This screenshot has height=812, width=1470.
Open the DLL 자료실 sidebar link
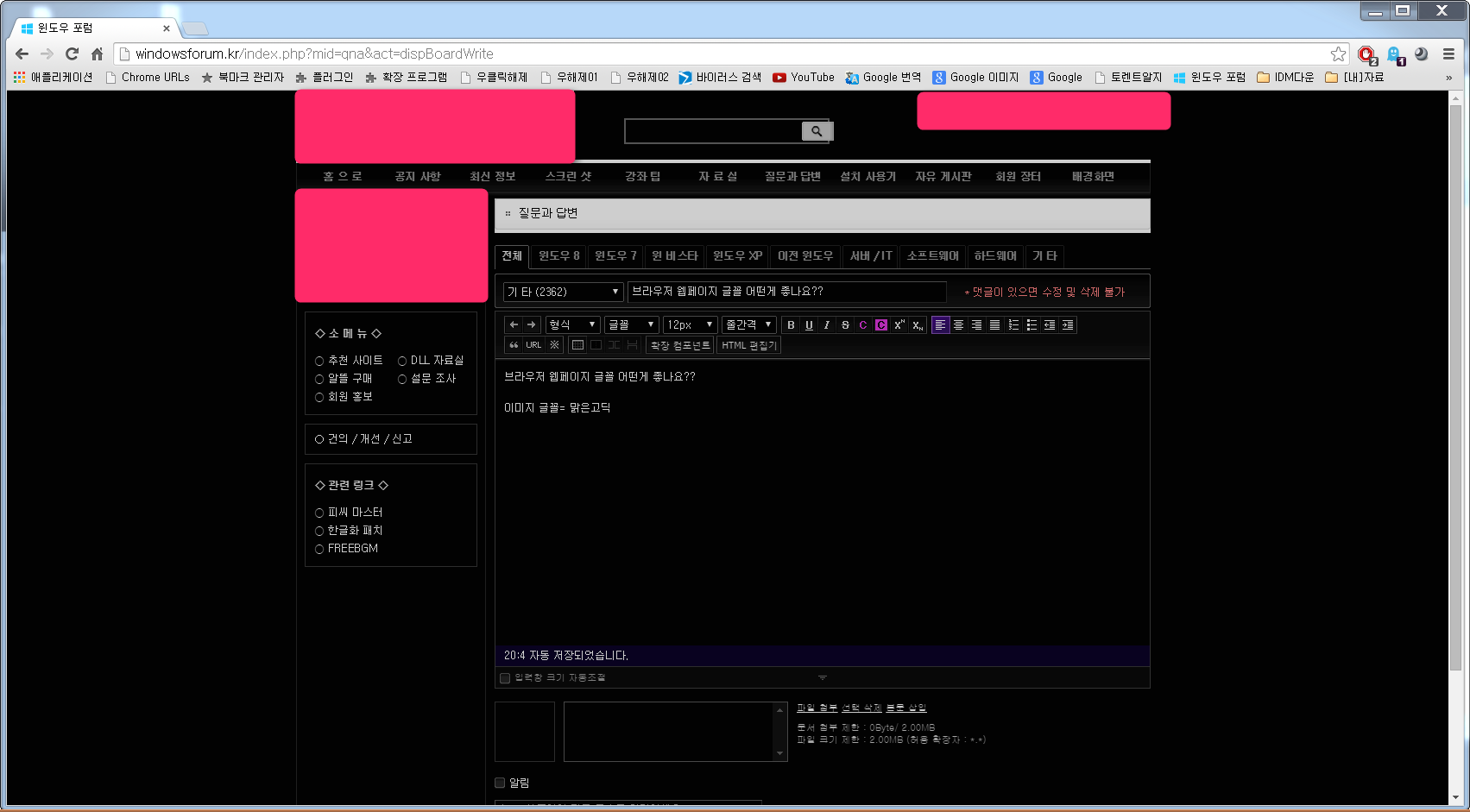437,361
